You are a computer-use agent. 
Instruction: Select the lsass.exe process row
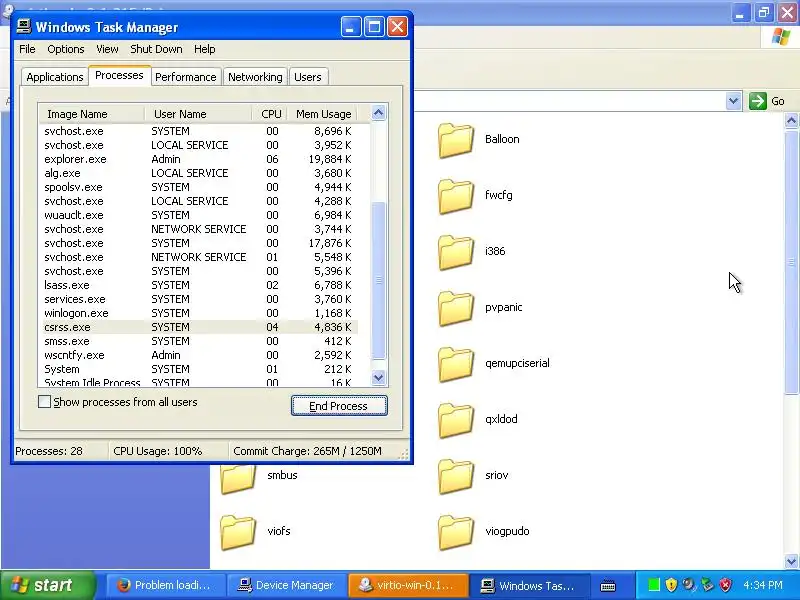click(x=198, y=285)
